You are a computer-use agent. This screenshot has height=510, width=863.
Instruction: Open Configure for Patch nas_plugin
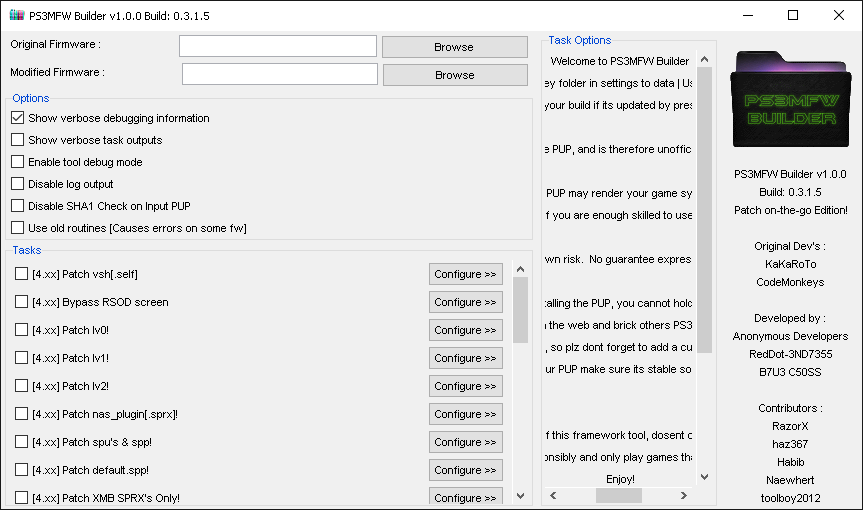(x=466, y=414)
